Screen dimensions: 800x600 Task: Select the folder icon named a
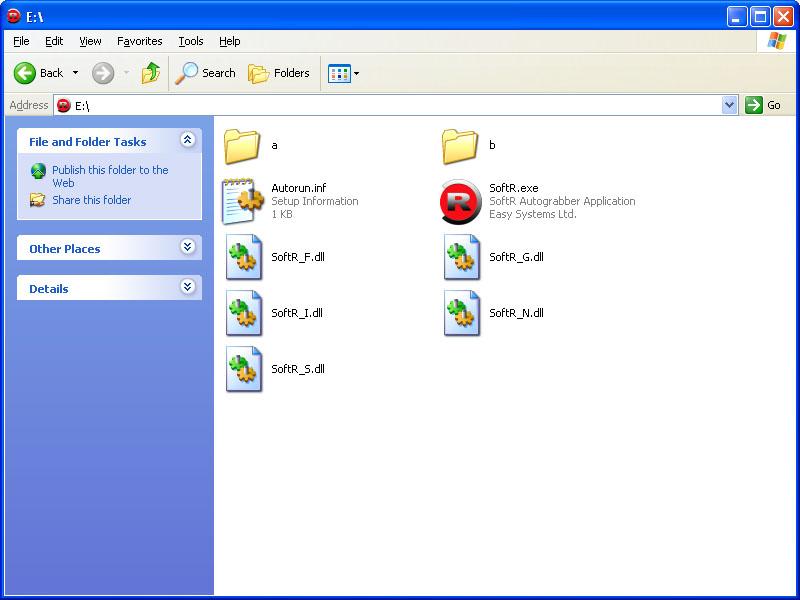[242, 146]
